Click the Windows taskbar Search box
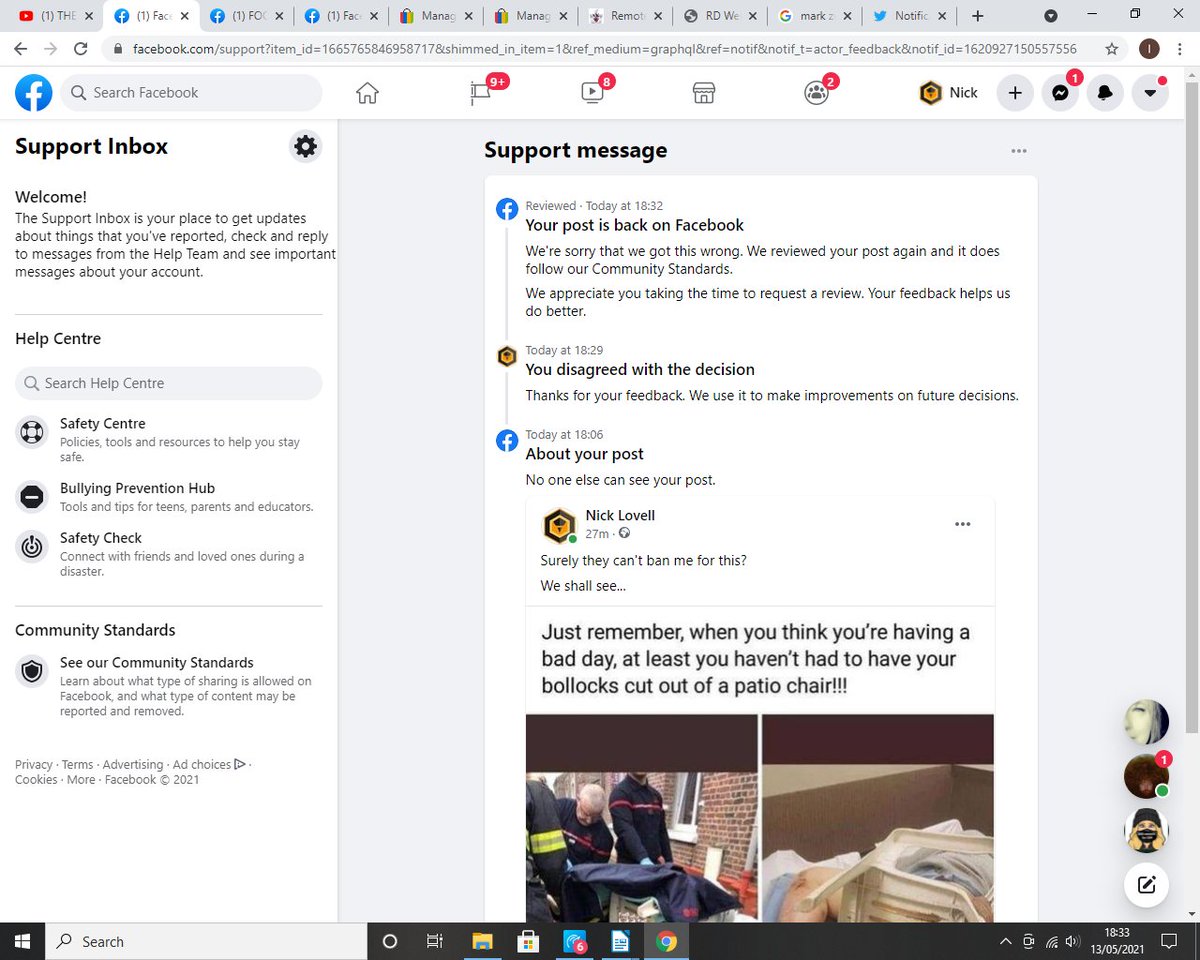1200x960 pixels. tap(206, 941)
